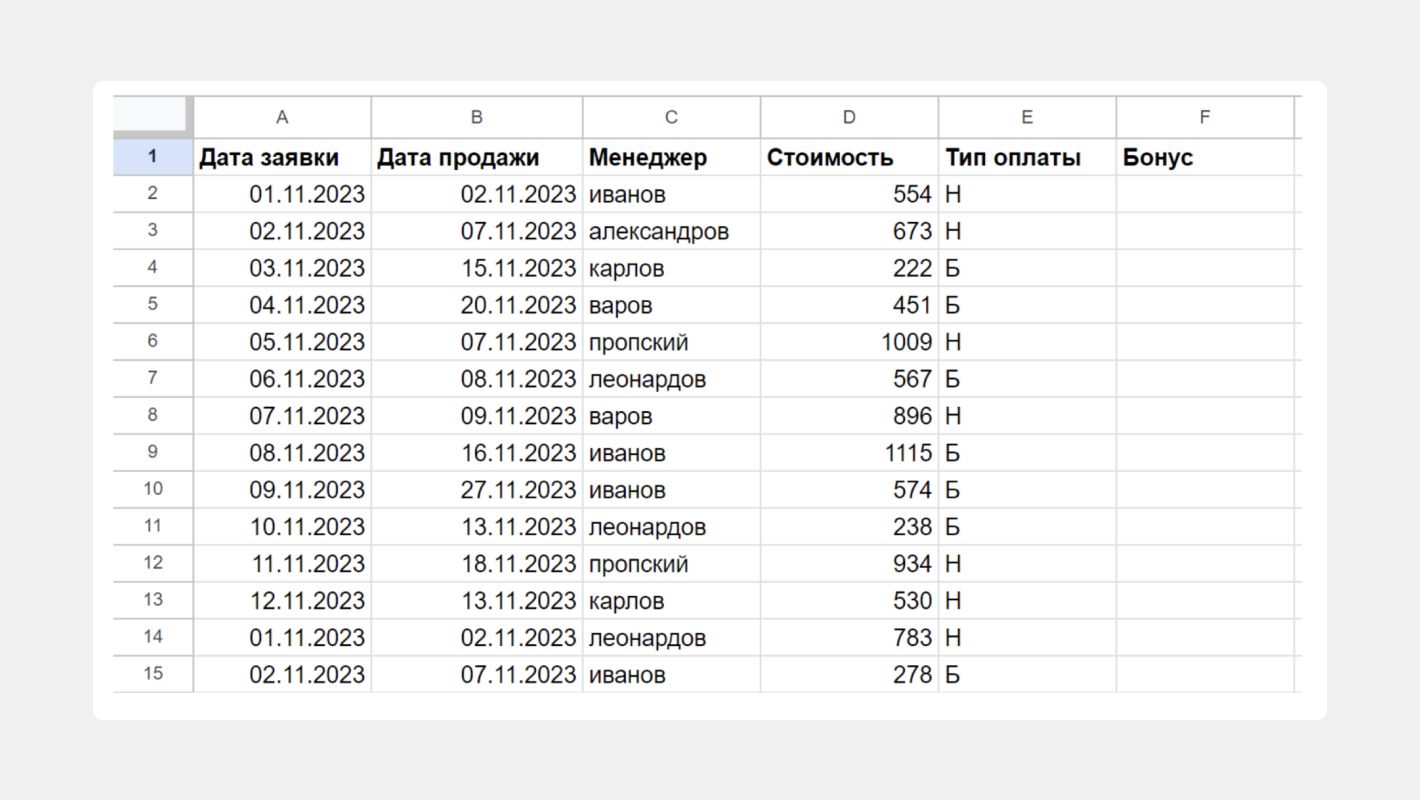Select column F header
This screenshot has width=1420, height=800.
tap(1205, 118)
